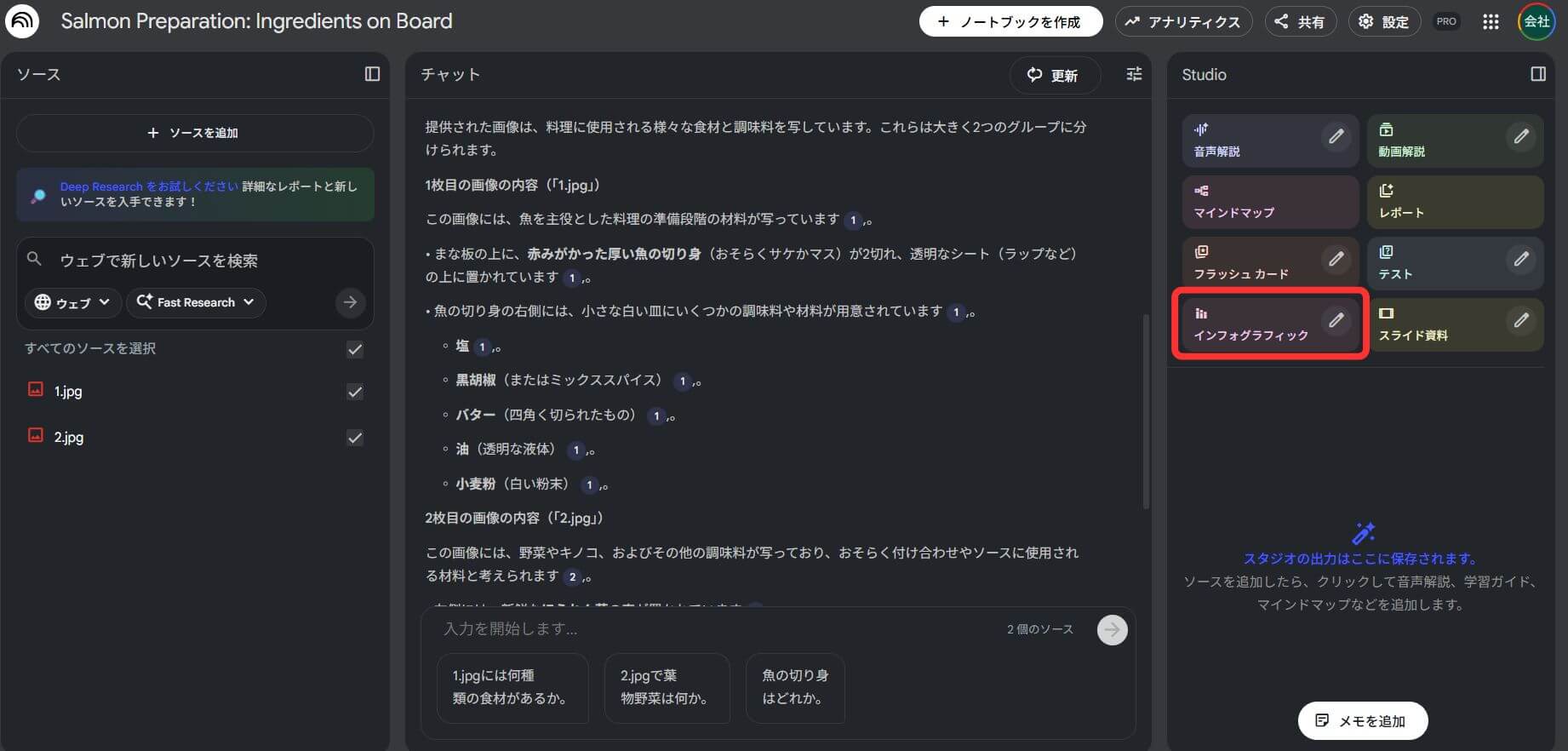1568x751 pixels.
Task: Click the ソースを追加 button
Action: 194,133
